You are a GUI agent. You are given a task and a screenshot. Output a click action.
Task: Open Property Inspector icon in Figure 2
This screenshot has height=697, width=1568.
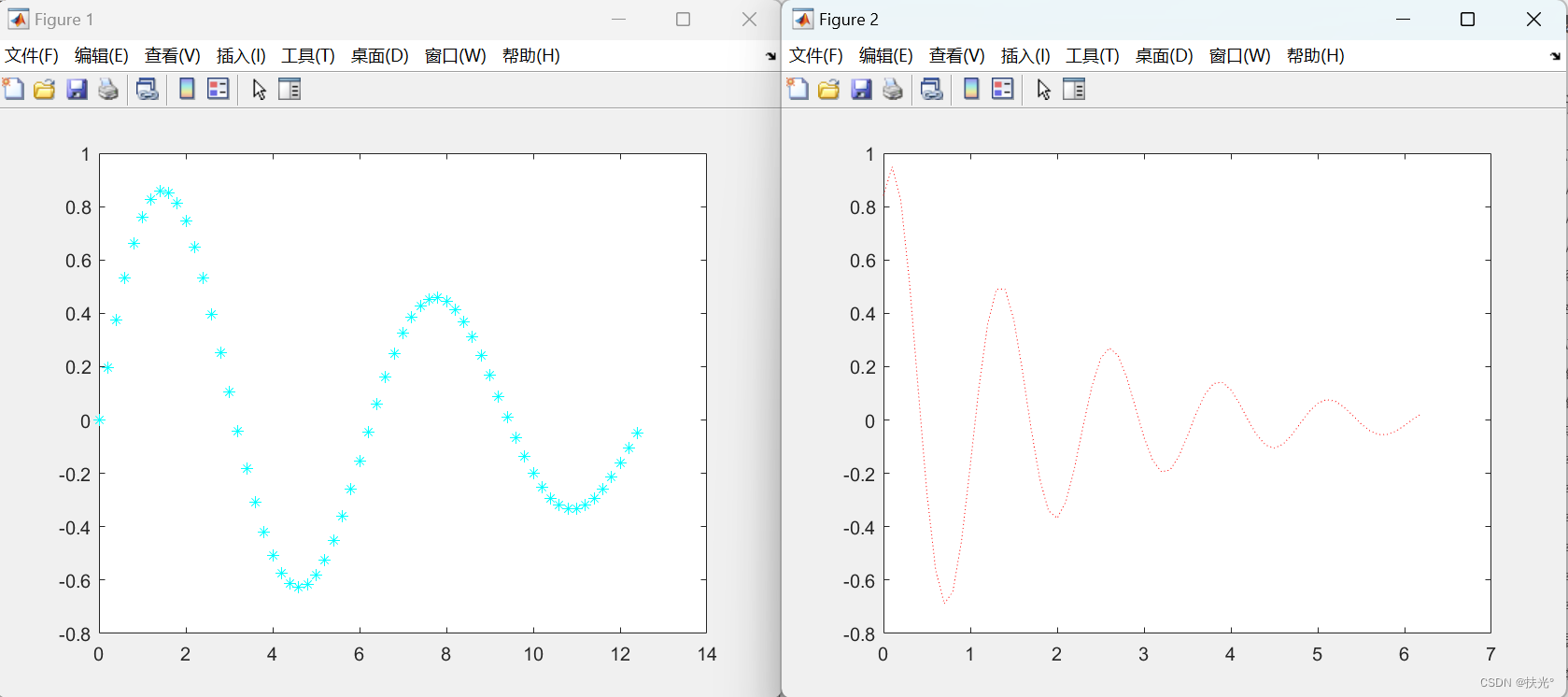point(1074,89)
